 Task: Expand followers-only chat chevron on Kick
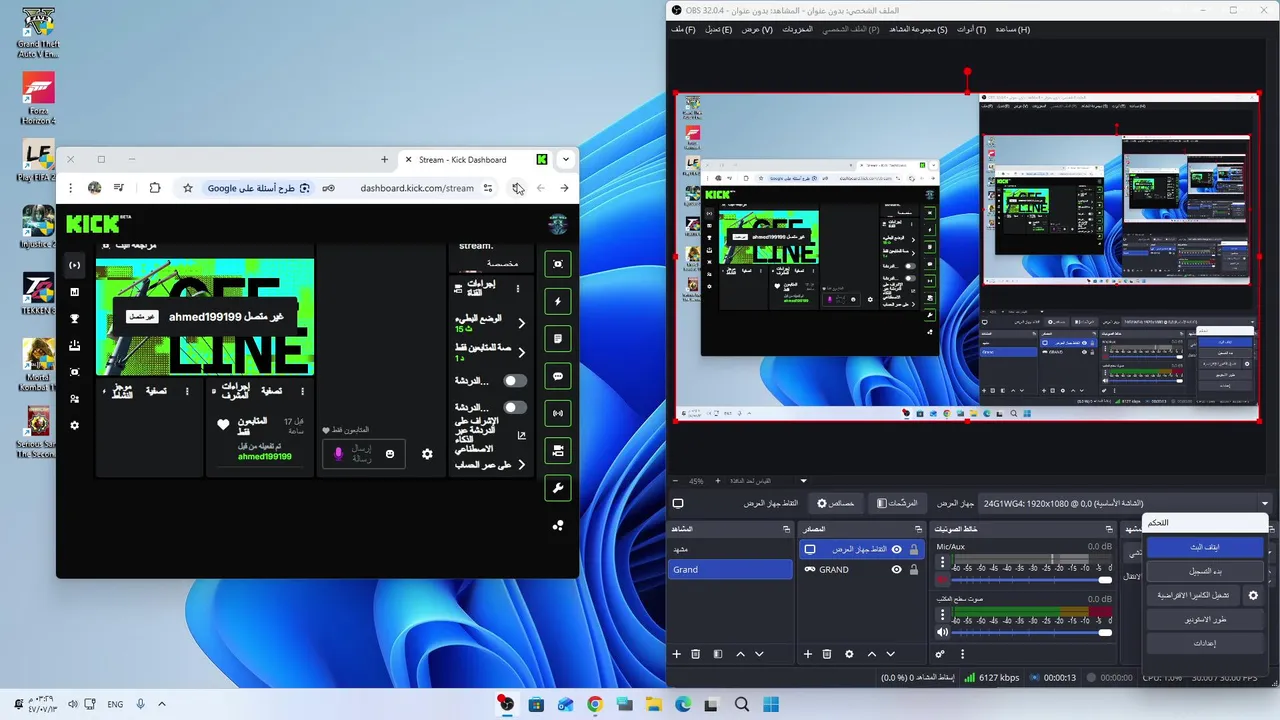pos(521,351)
